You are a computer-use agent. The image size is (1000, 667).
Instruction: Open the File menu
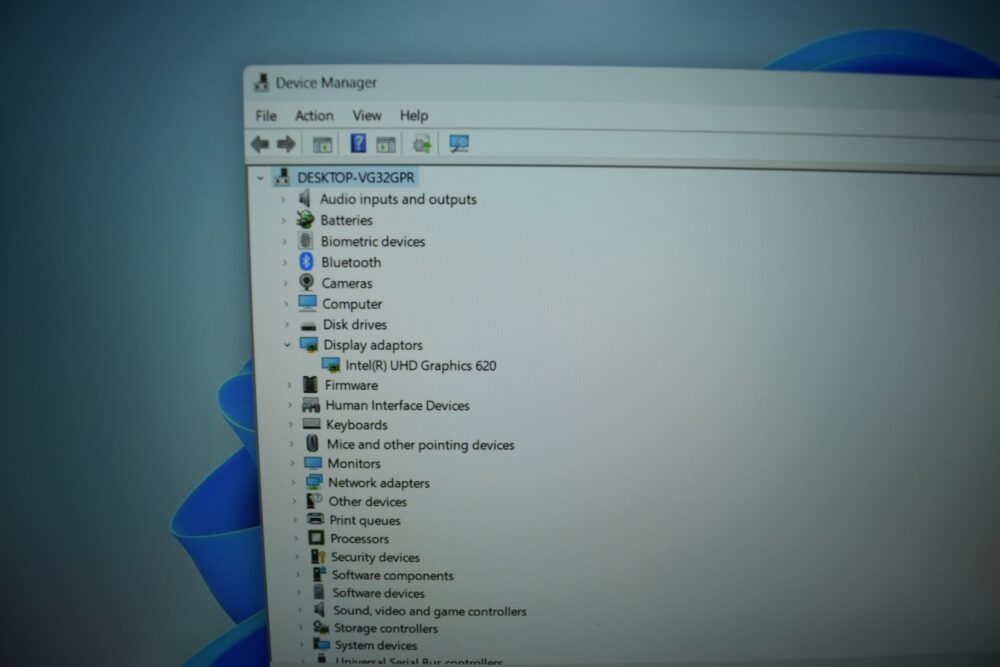(x=266, y=115)
